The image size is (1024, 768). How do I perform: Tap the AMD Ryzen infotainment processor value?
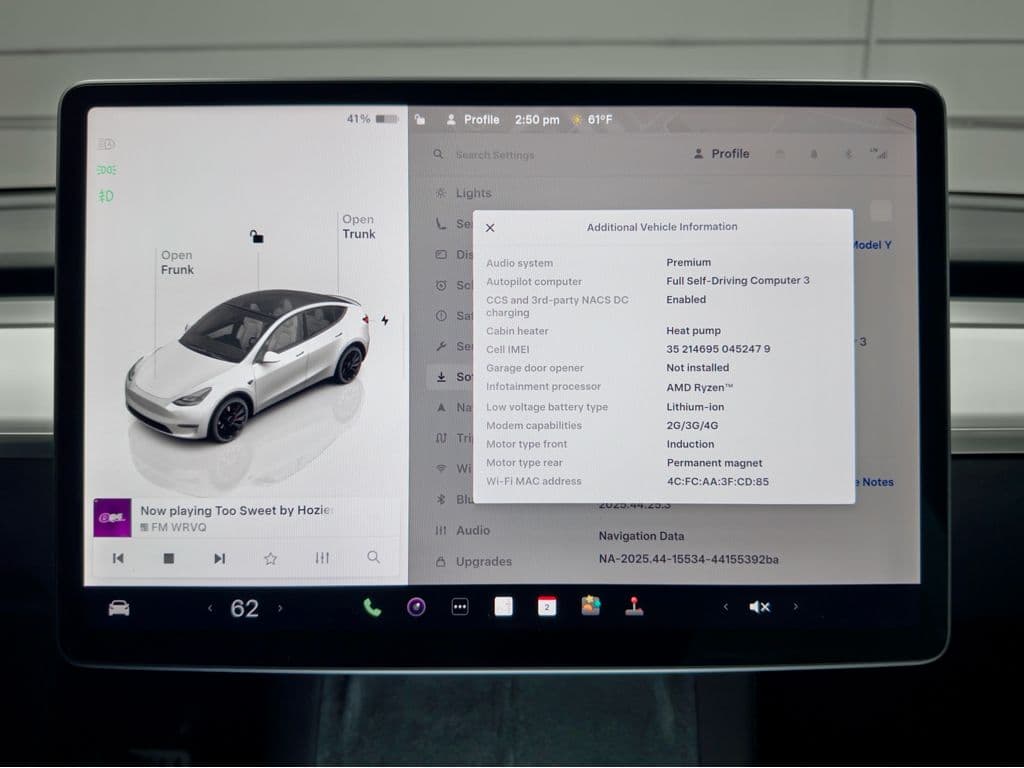click(x=699, y=387)
